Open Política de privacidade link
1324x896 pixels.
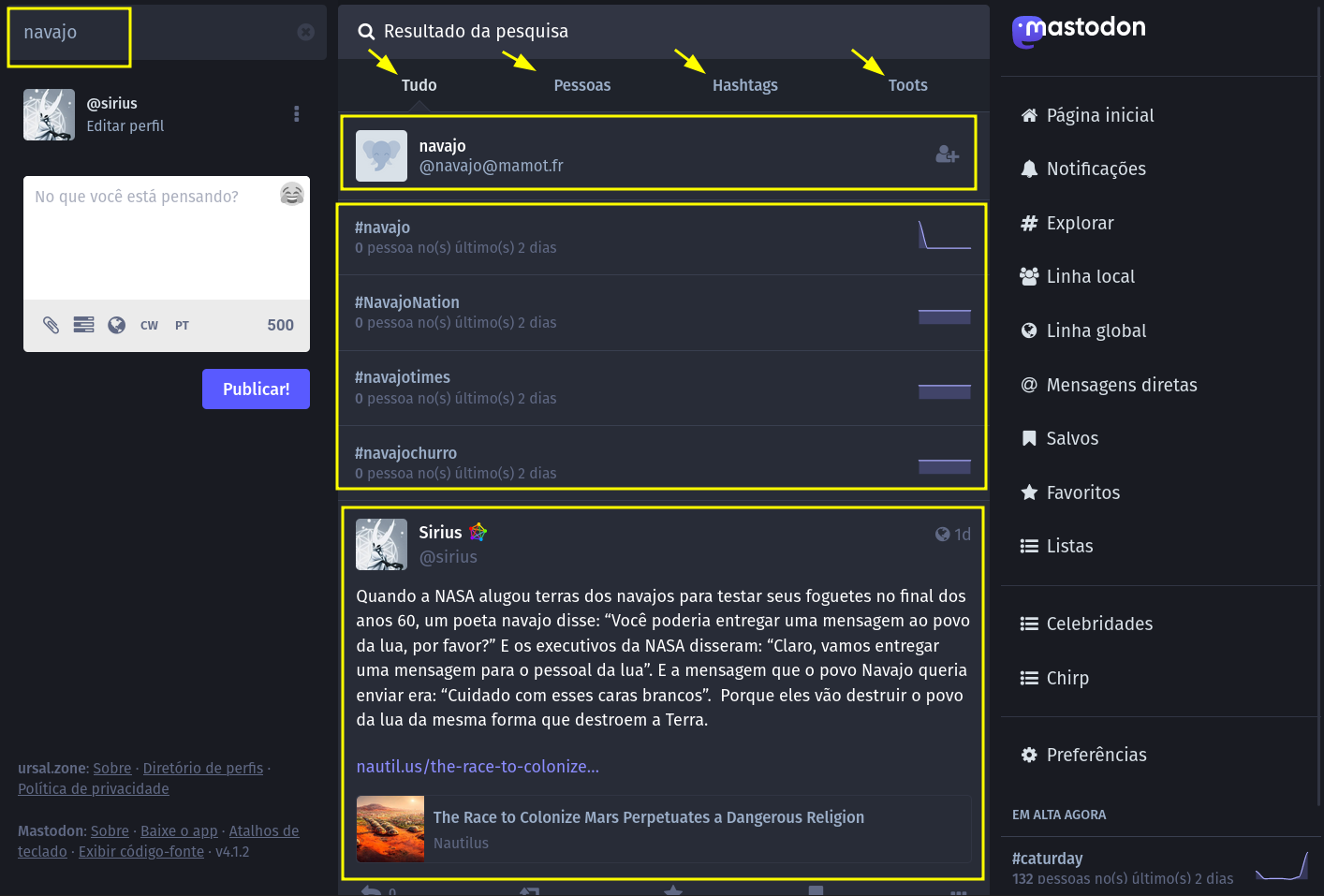click(x=94, y=789)
